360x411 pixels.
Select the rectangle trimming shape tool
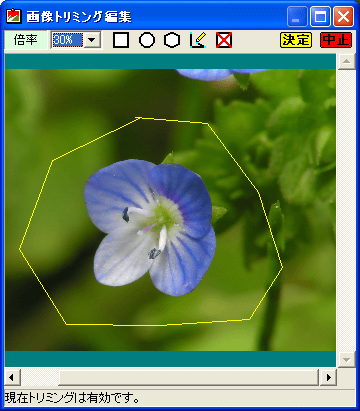121,40
